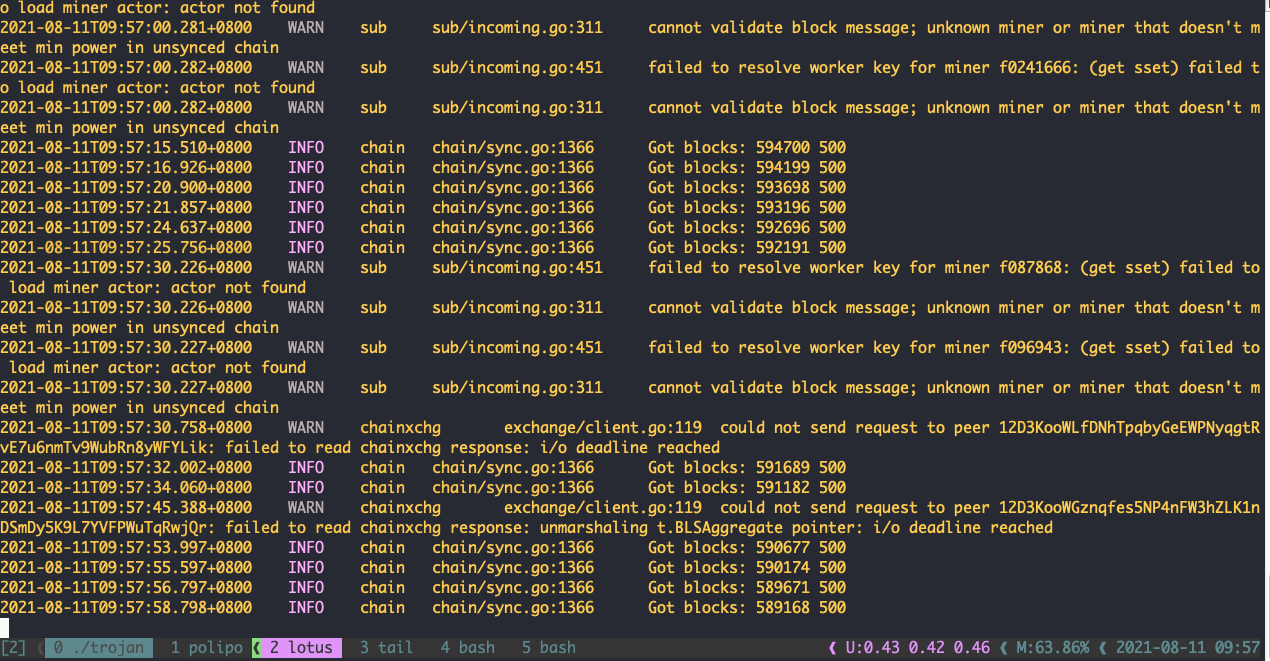Click WARN level on the 09:57:30.758 line

click(306, 427)
